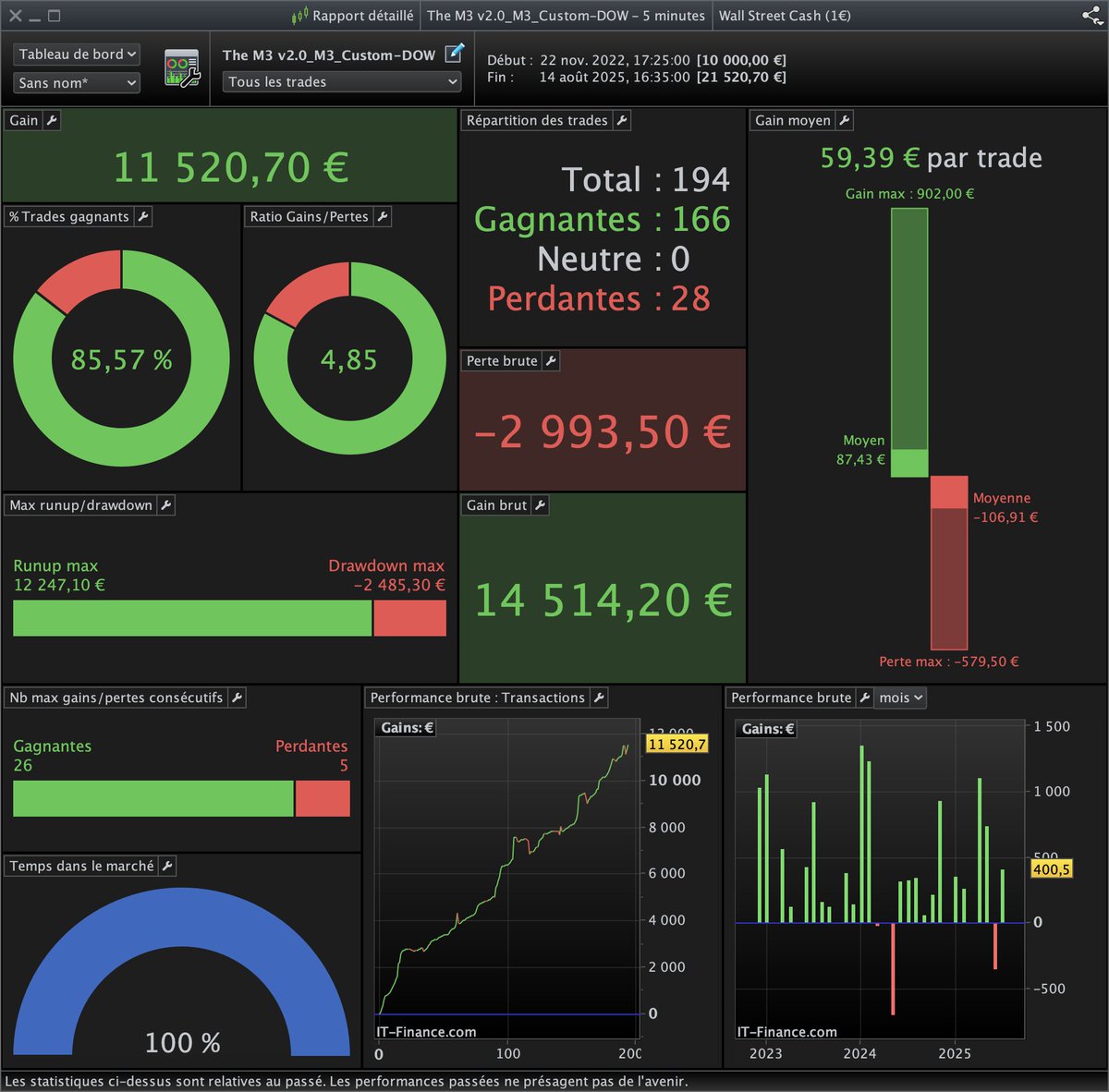The width and height of the screenshot is (1109, 1092).
Task: Click the Perdantes : 28 text
Action: 599,298
